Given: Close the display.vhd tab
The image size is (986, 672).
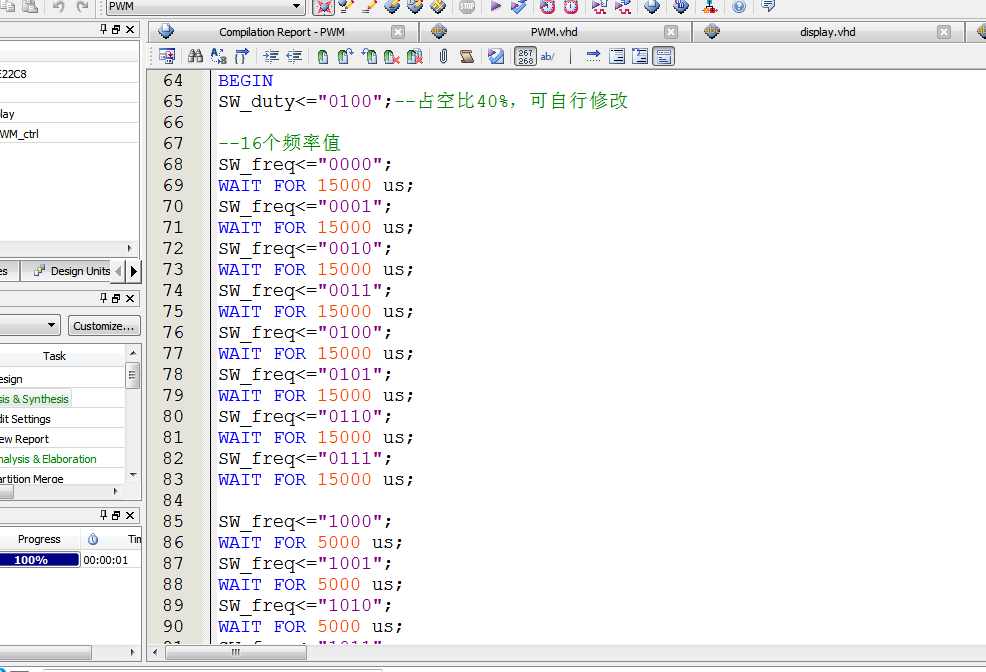Looking at the screenshot, I should pos(944,32).
